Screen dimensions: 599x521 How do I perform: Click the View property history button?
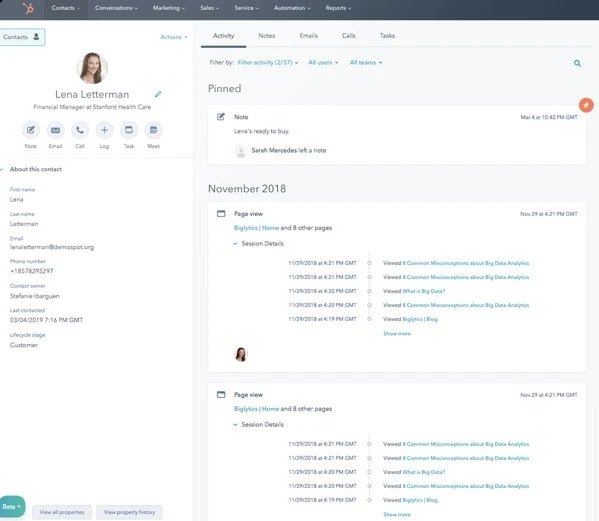click(130, 512)
